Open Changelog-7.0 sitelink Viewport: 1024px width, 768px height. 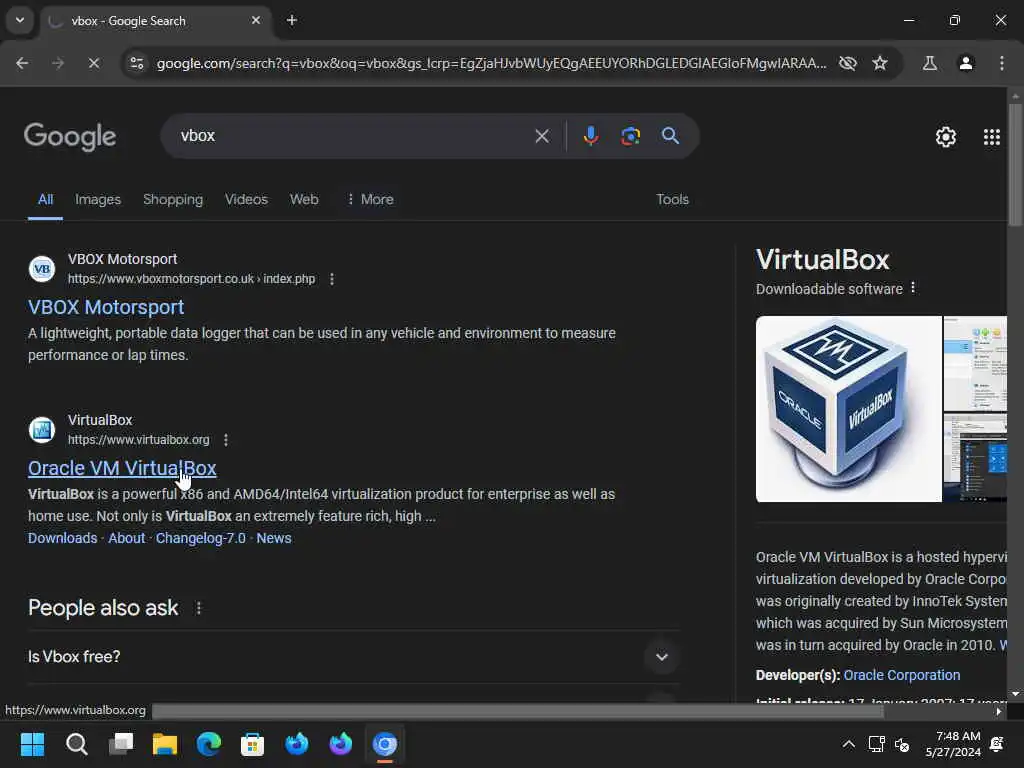coord(200,538)
